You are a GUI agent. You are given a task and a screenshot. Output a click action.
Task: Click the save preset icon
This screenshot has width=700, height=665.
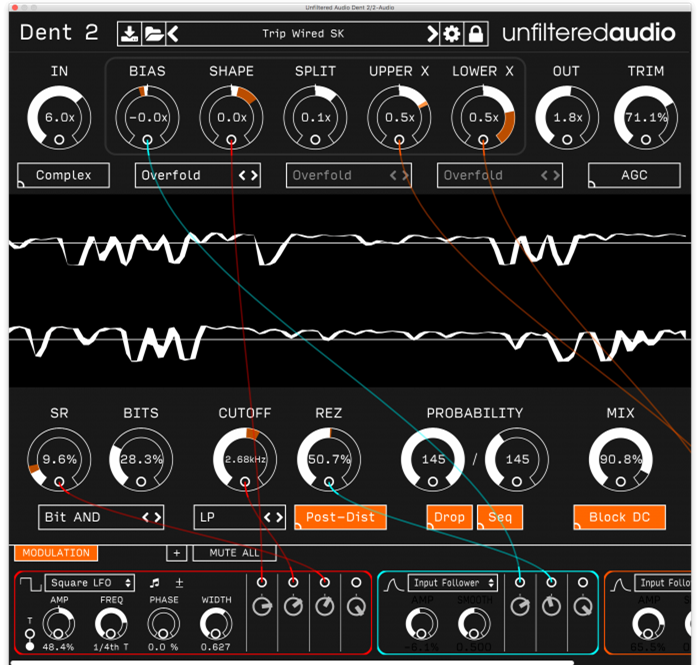pos(129,34)
